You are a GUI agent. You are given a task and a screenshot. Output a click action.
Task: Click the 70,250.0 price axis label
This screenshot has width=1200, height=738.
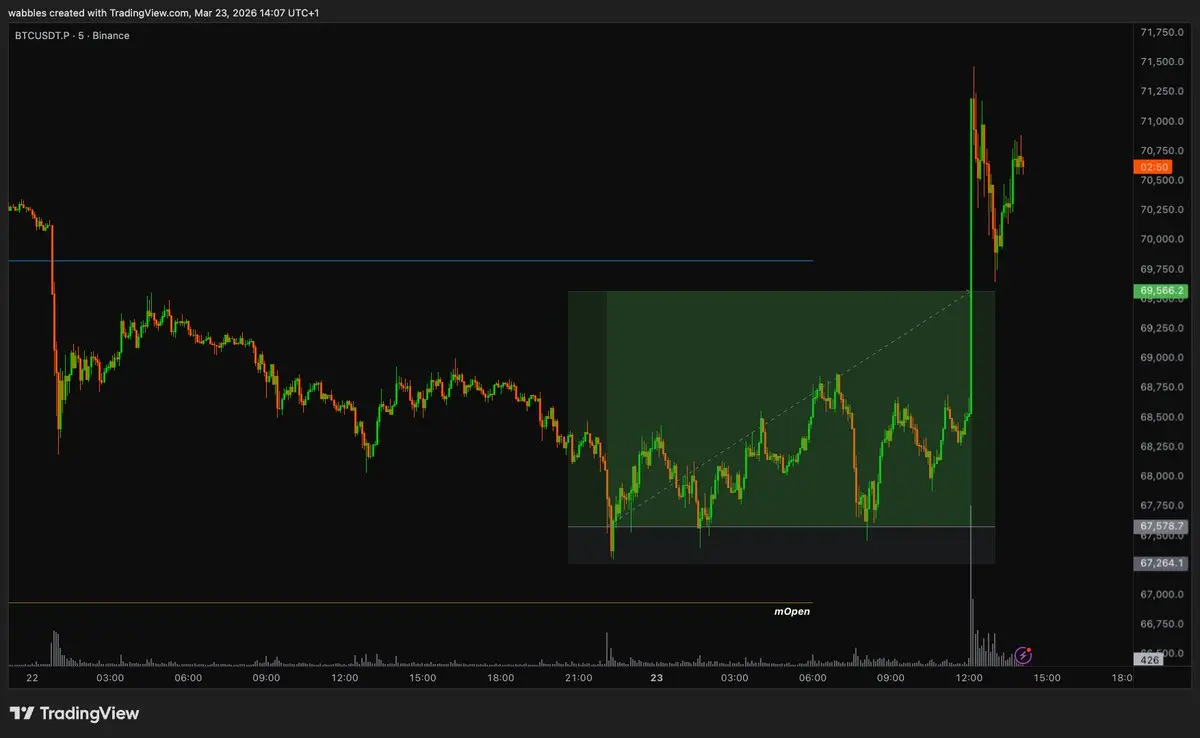pos(1162,210)
